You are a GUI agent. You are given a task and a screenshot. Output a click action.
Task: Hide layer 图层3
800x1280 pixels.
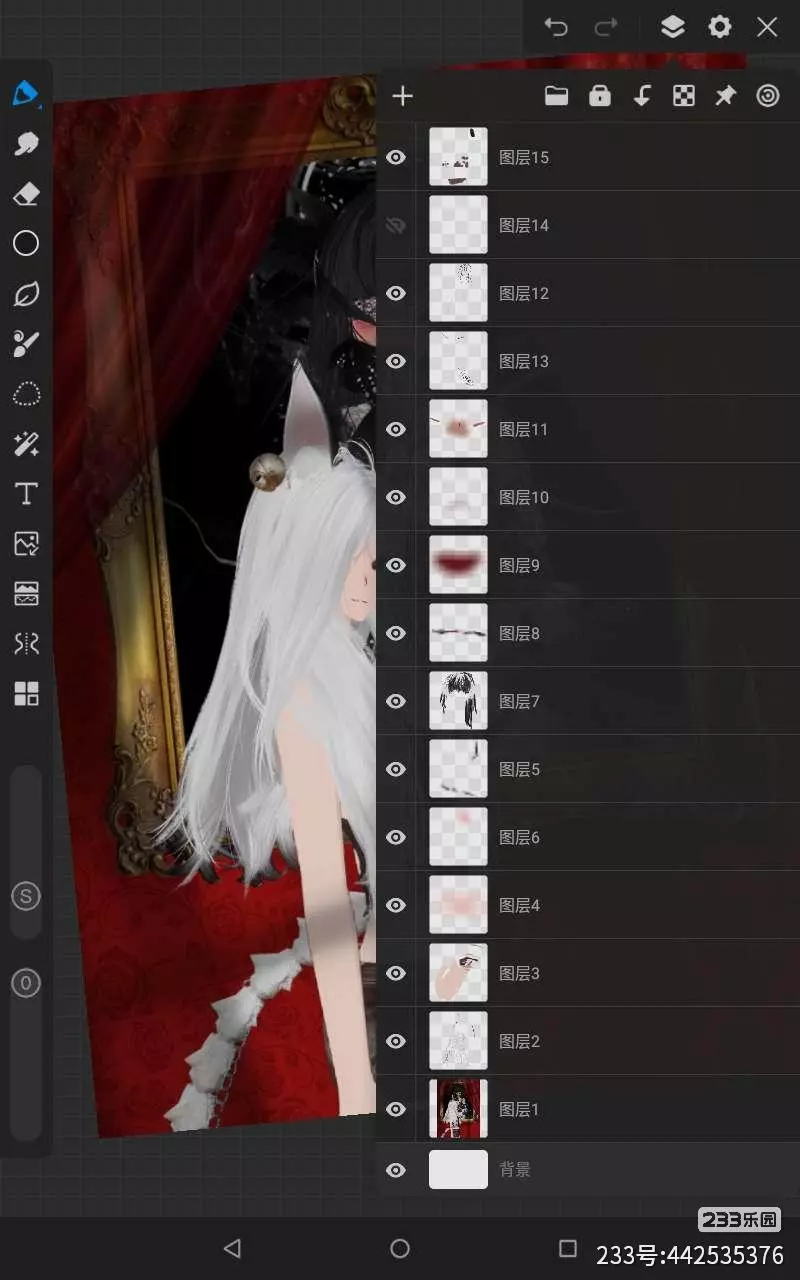point(397,973)
